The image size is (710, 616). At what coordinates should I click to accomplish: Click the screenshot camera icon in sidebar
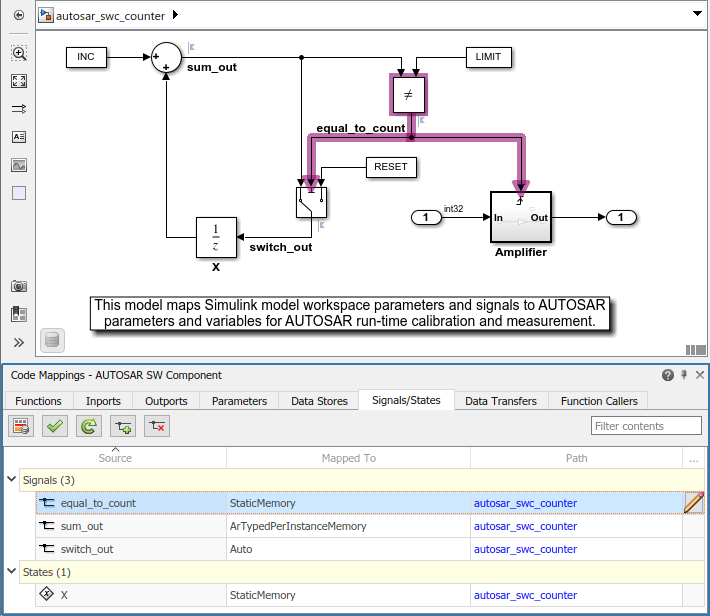19,286
